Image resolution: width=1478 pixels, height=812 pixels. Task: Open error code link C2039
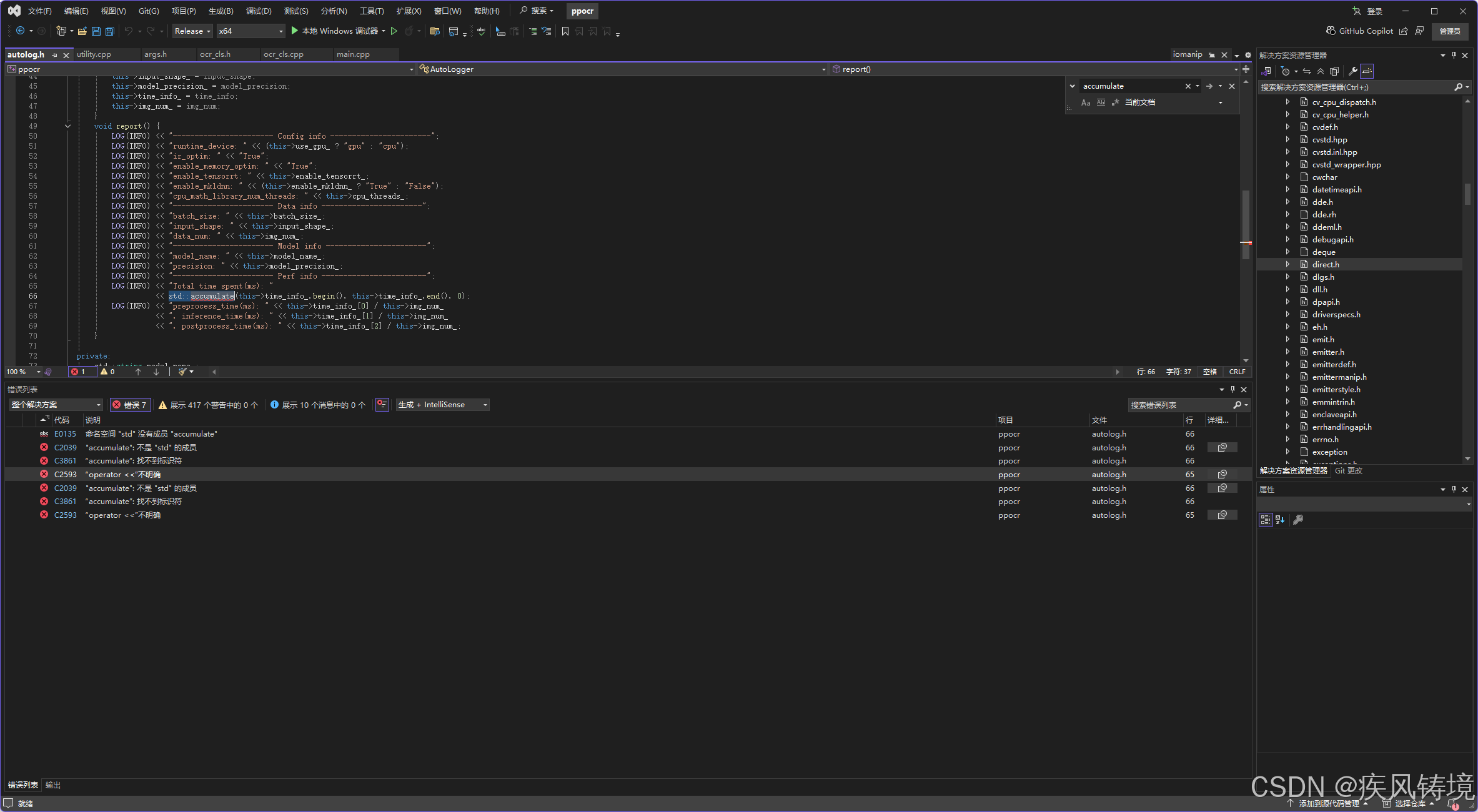65,448
